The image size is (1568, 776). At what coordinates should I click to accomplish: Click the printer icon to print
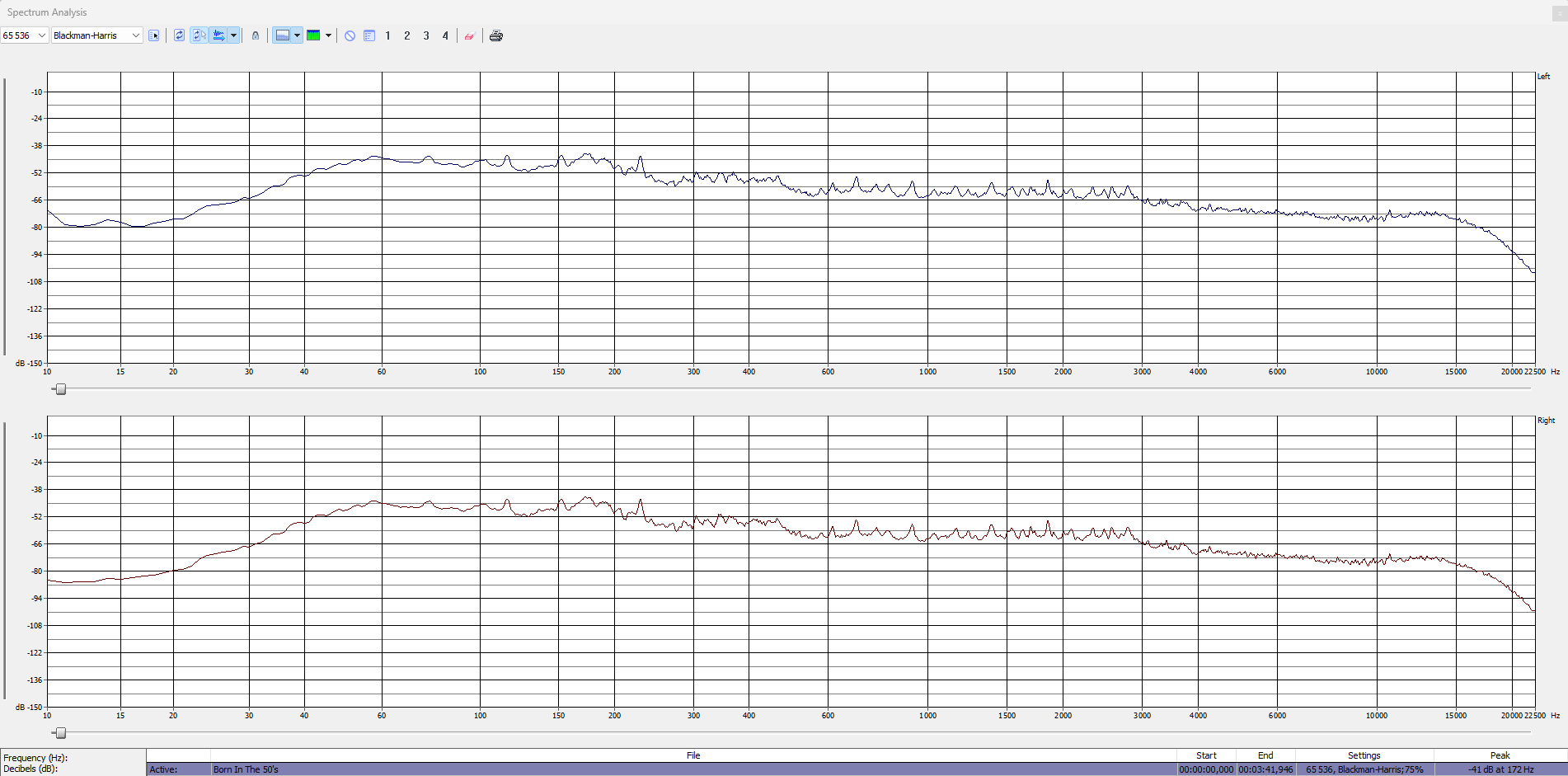[x=496, y=35]
